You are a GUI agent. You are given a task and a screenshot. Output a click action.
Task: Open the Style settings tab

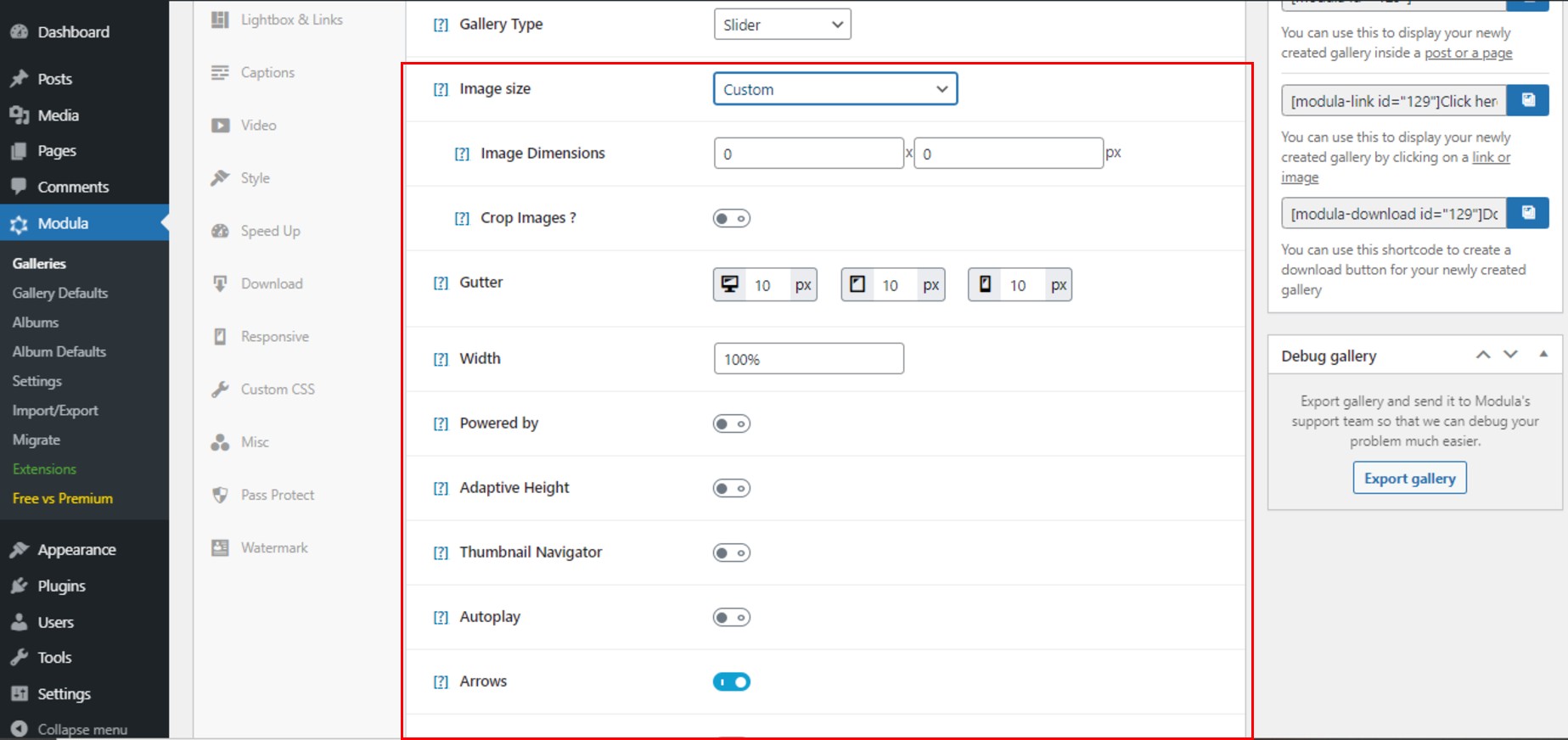(x=255, y=178)
